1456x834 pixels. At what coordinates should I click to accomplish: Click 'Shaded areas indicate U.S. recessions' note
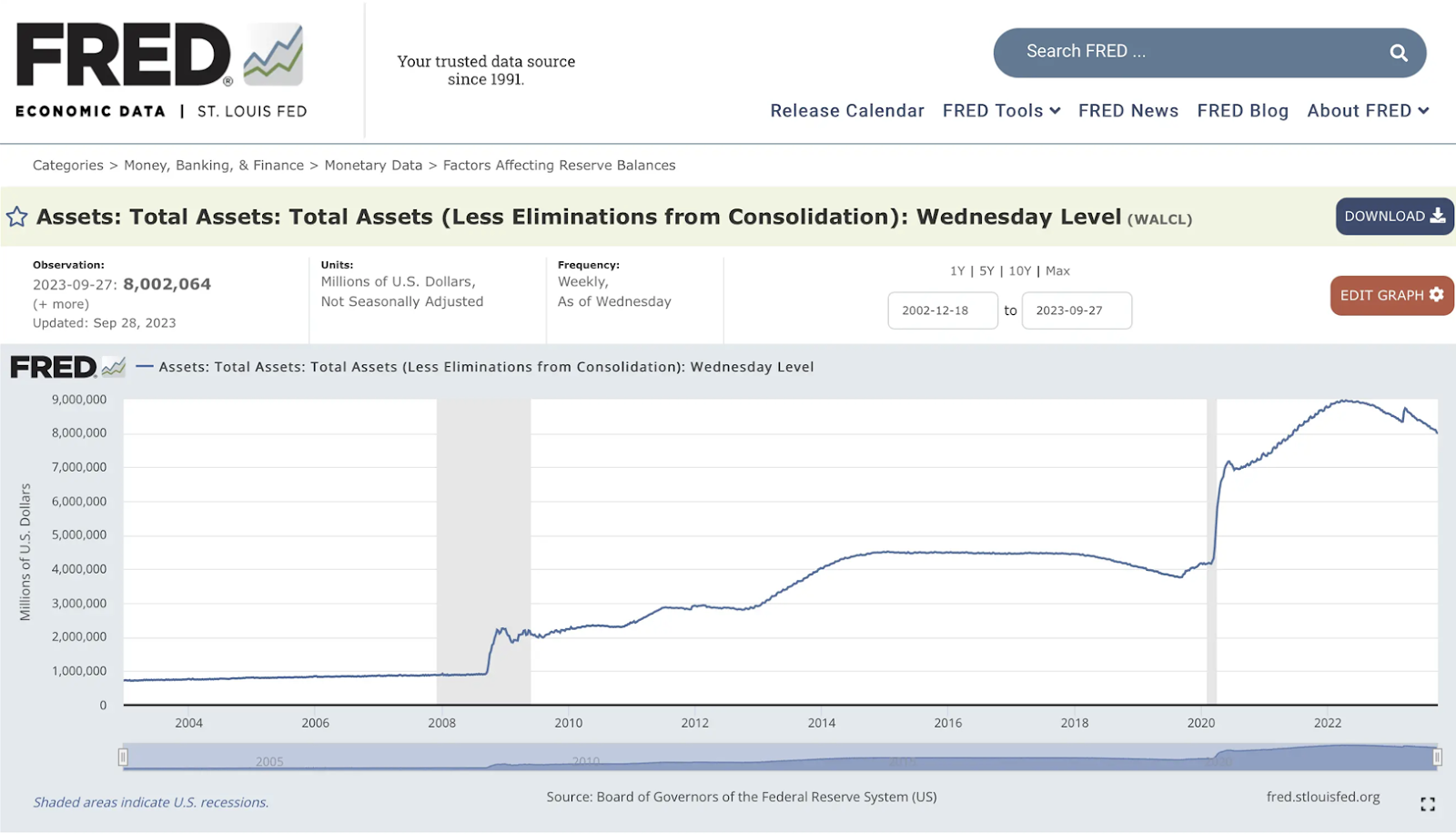click(x=151, y=802)
